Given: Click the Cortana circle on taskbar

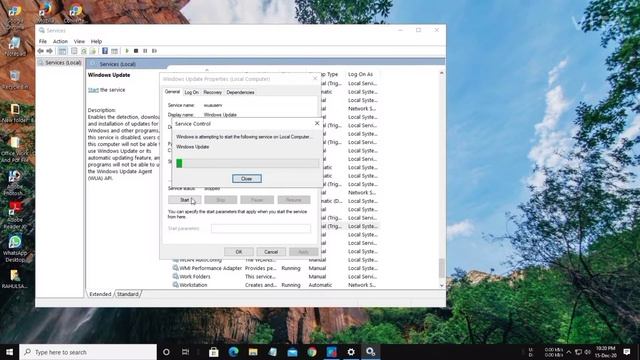Looking at the screenshot, I should 166,352.
